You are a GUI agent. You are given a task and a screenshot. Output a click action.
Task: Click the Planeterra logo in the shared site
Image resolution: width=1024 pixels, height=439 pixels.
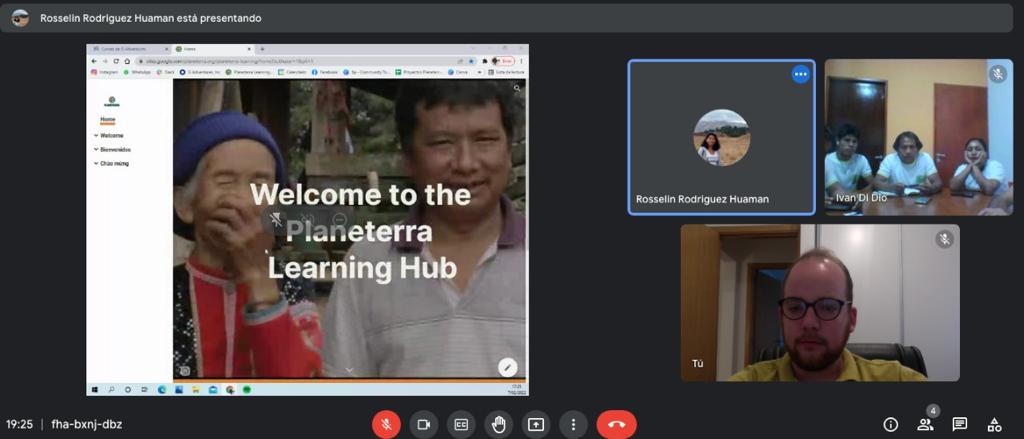pyautogui.click(x=112, y=101)
